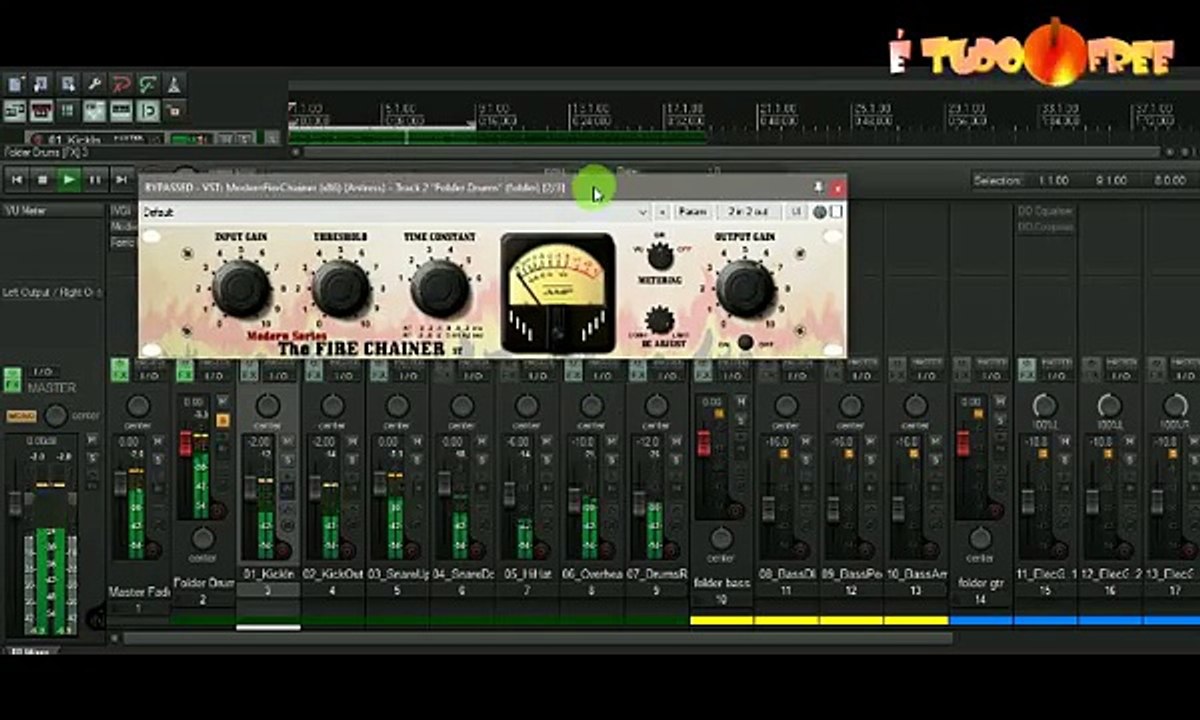Mute the Master track
Screen dimensions: 1200x720
(92, 441)
